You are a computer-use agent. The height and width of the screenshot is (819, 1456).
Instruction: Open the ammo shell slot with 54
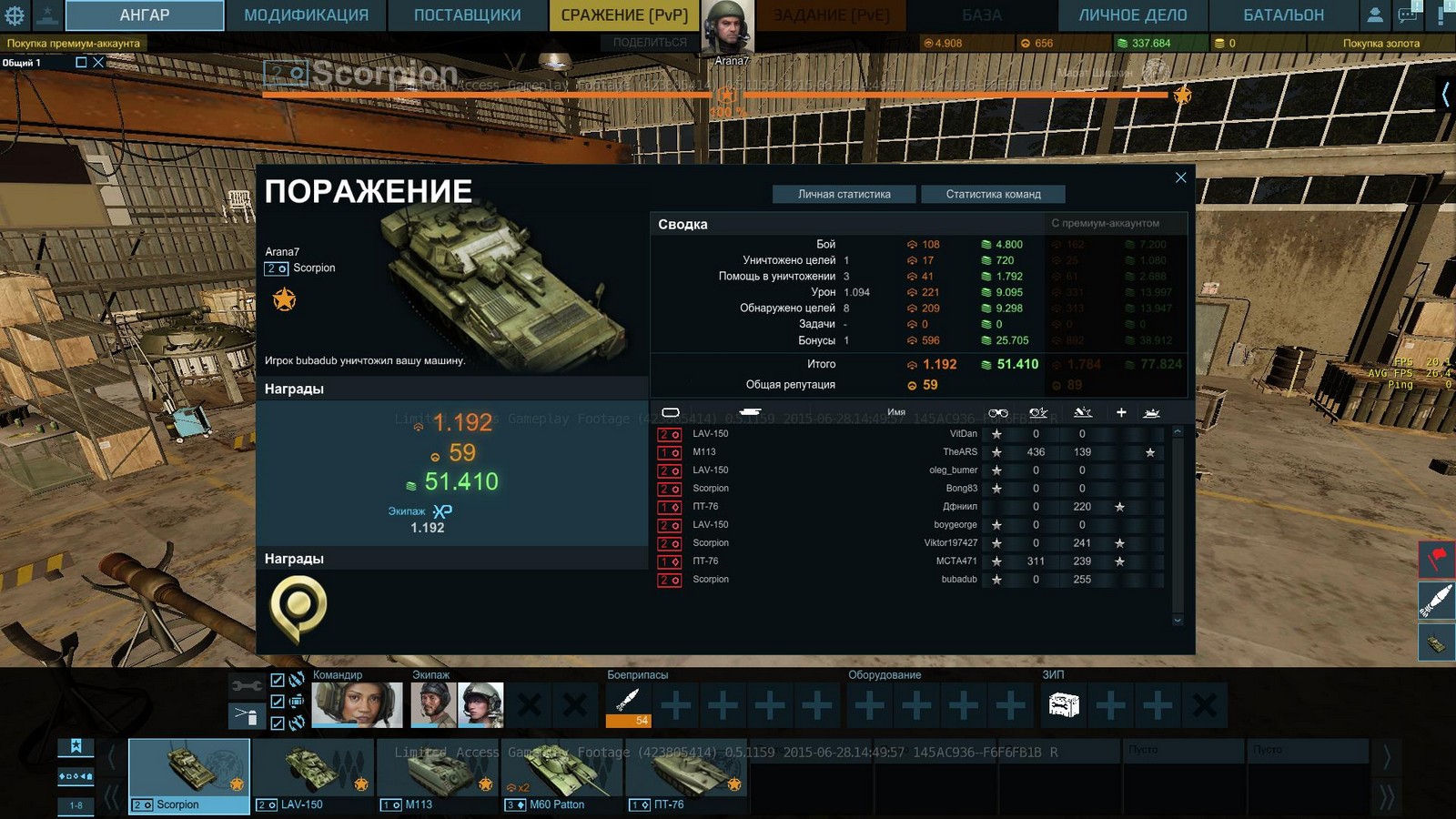click(x=628, y=705)
